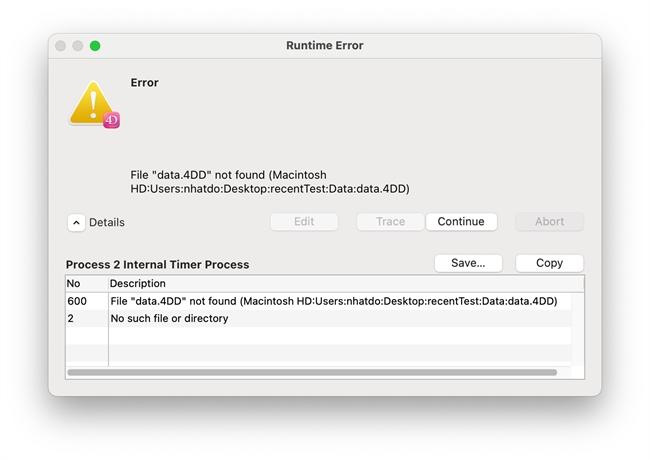Click the "Description" column header
650x460 pixels.
click(x=138, y=284)
